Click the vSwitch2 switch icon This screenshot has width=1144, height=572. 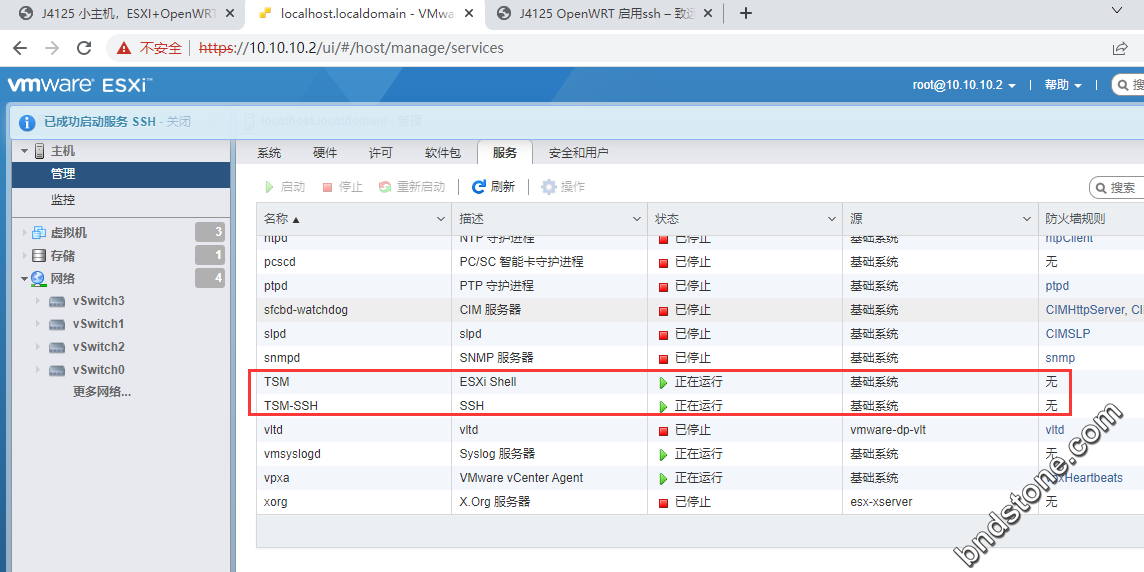pyautogui.click(x=58, y=347)
